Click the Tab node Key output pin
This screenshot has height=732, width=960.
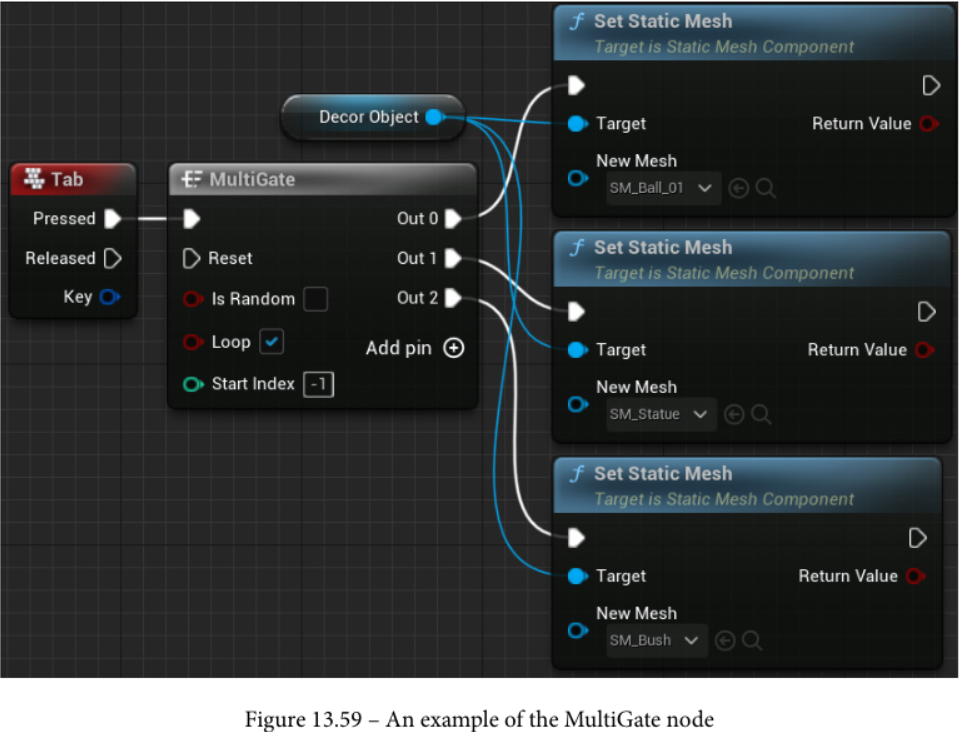(110, 297)
